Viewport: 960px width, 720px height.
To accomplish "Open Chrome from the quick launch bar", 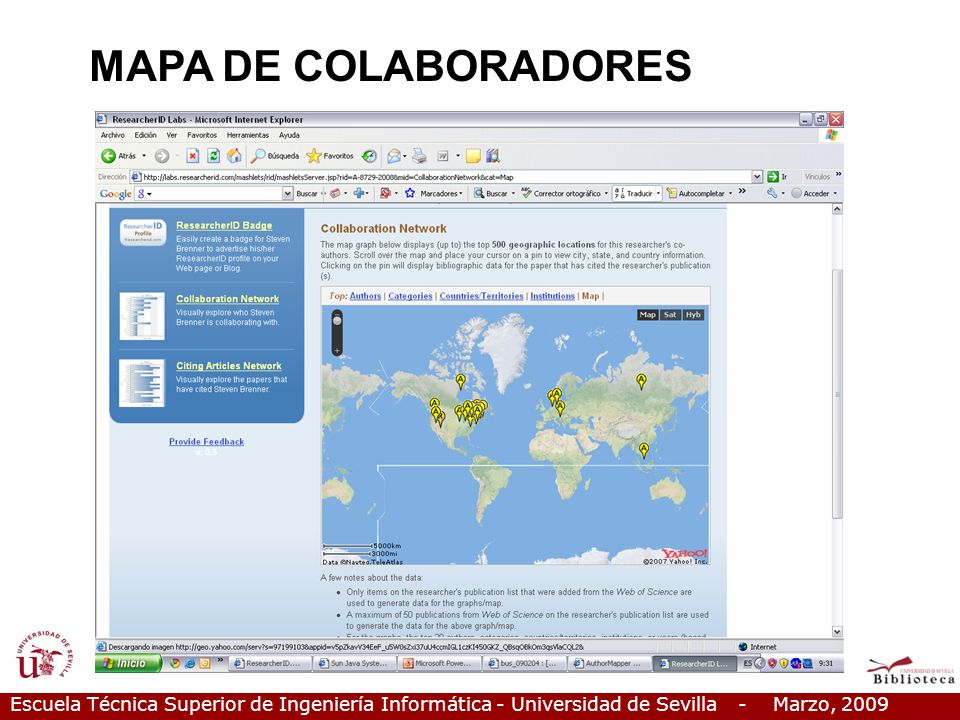I will pos(175,663).
